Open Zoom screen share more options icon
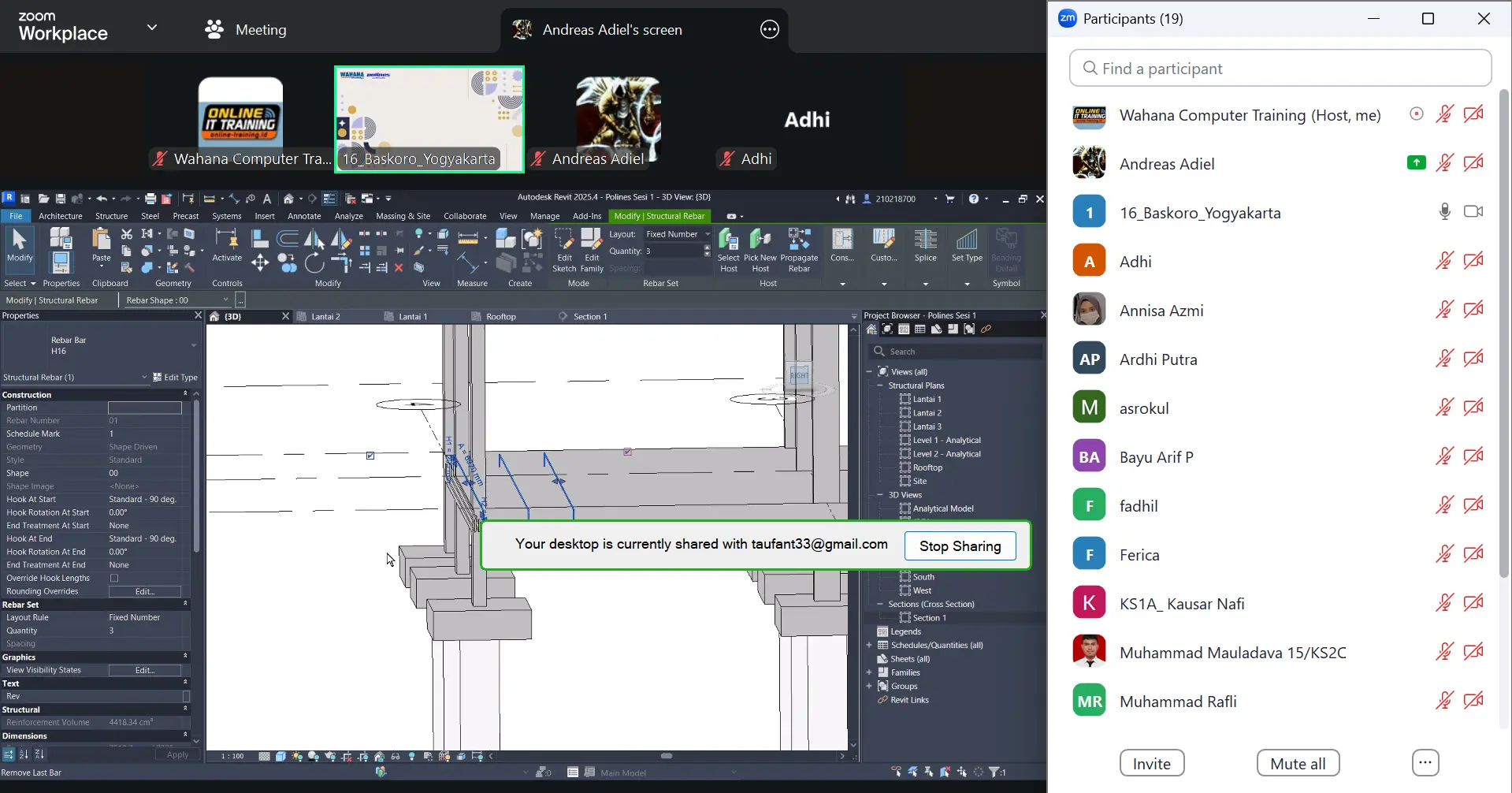The width and height of the screenshot is (1512, 793). point(770,30)
